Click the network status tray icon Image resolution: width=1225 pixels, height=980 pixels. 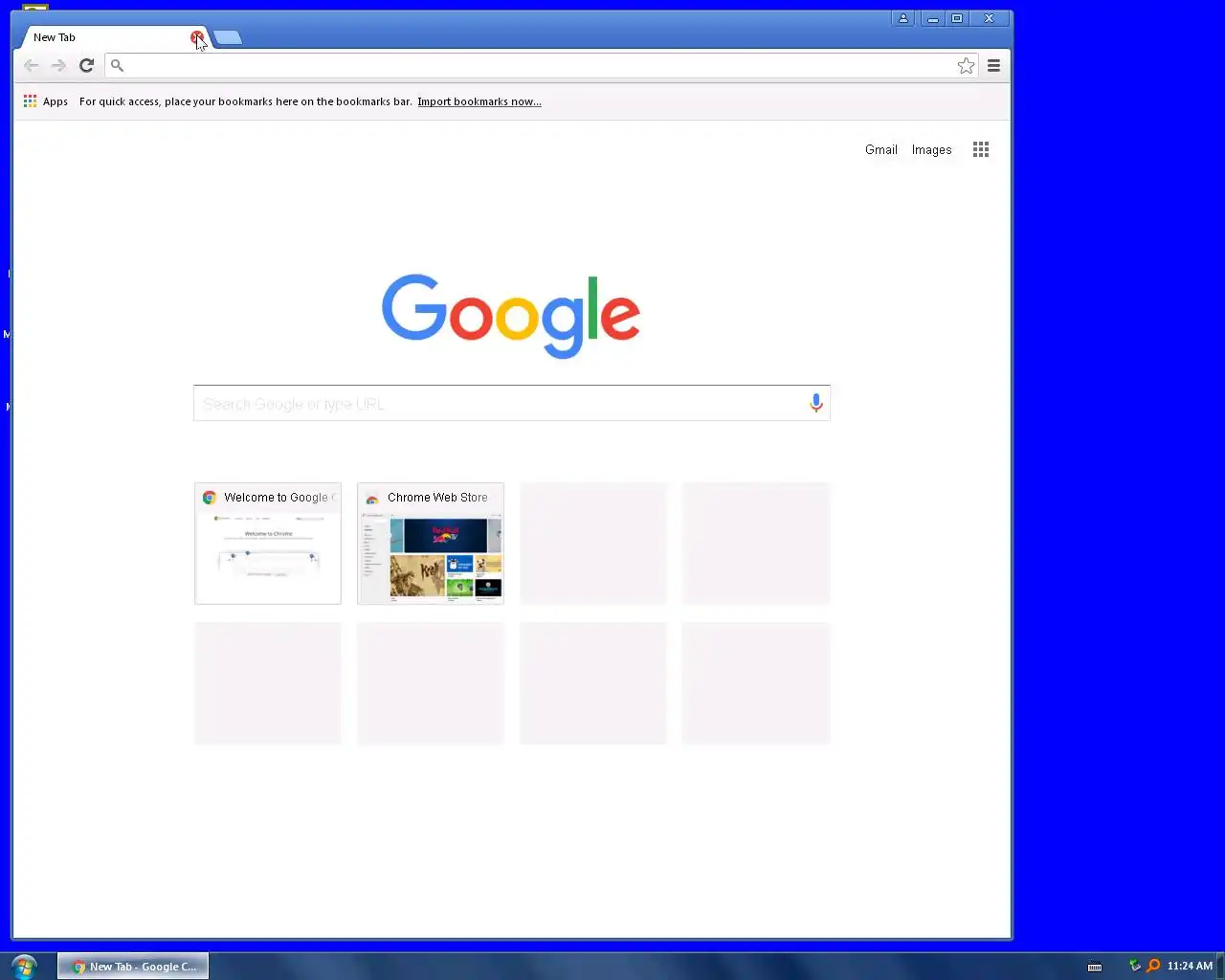click(x=1135, y=966)
